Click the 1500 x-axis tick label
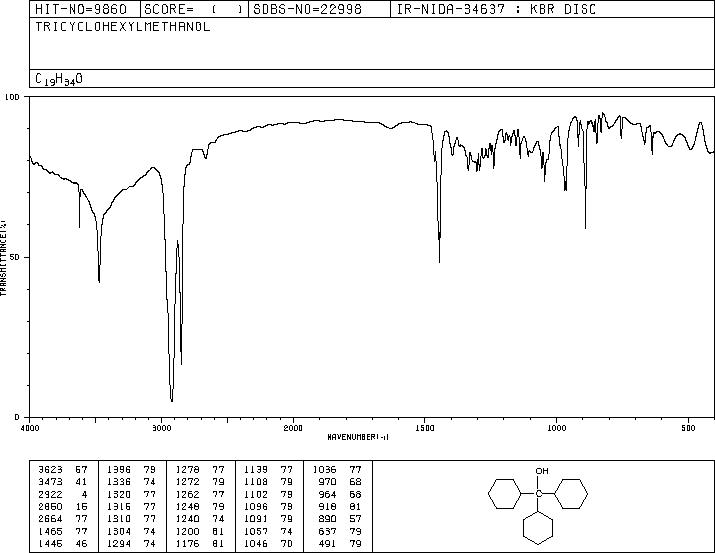This screenshot has width=715, height=553. [x=425, y=428]
